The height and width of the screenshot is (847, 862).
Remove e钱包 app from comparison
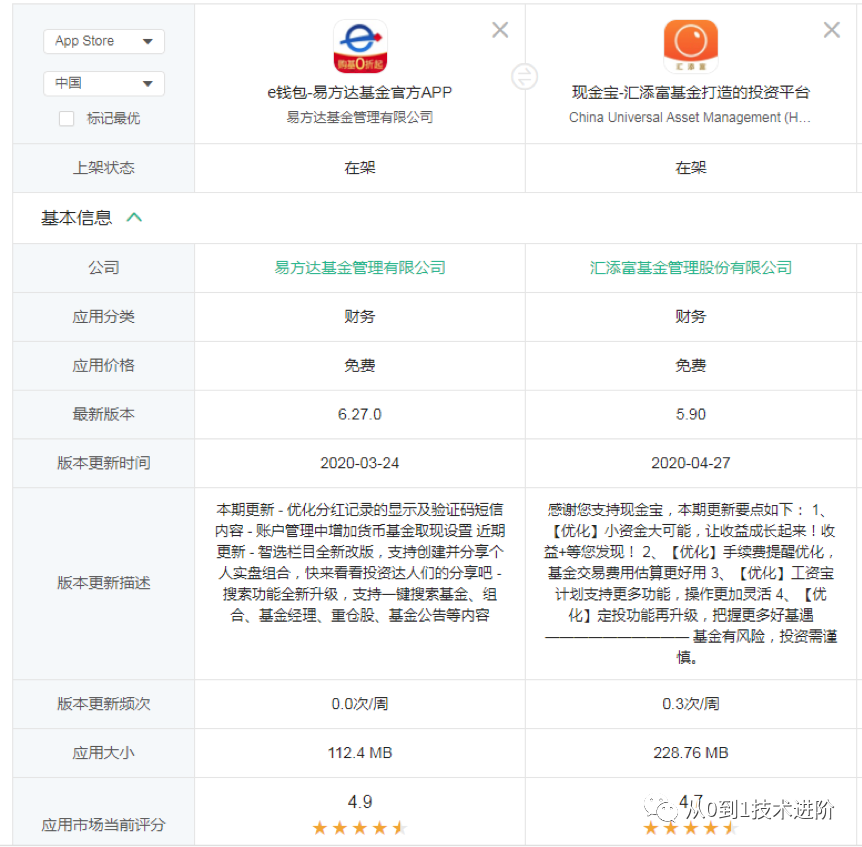(x=500, y=30)
